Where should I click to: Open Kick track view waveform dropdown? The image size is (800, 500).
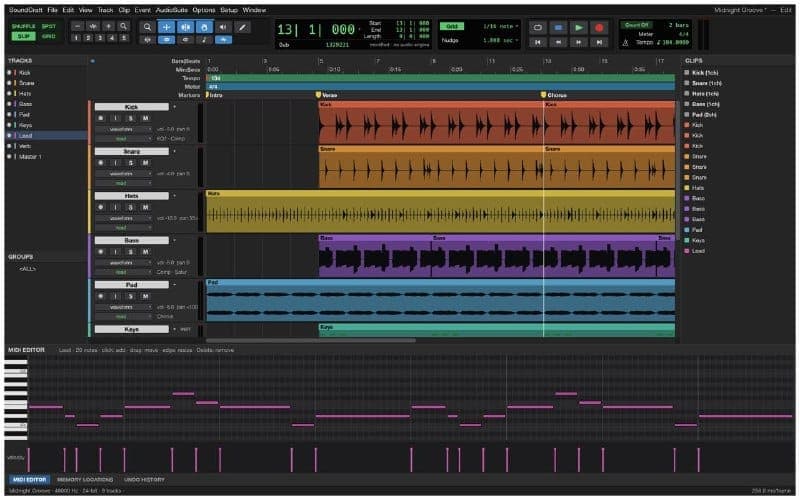click(x=124, y=130)
